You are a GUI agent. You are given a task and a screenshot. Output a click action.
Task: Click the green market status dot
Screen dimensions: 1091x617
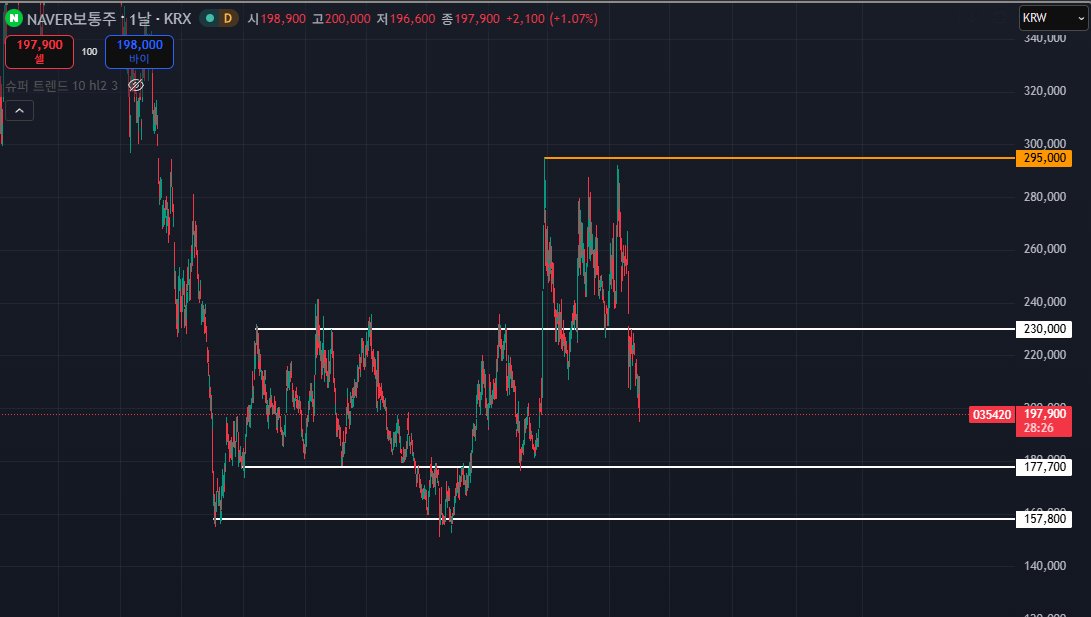210,19
